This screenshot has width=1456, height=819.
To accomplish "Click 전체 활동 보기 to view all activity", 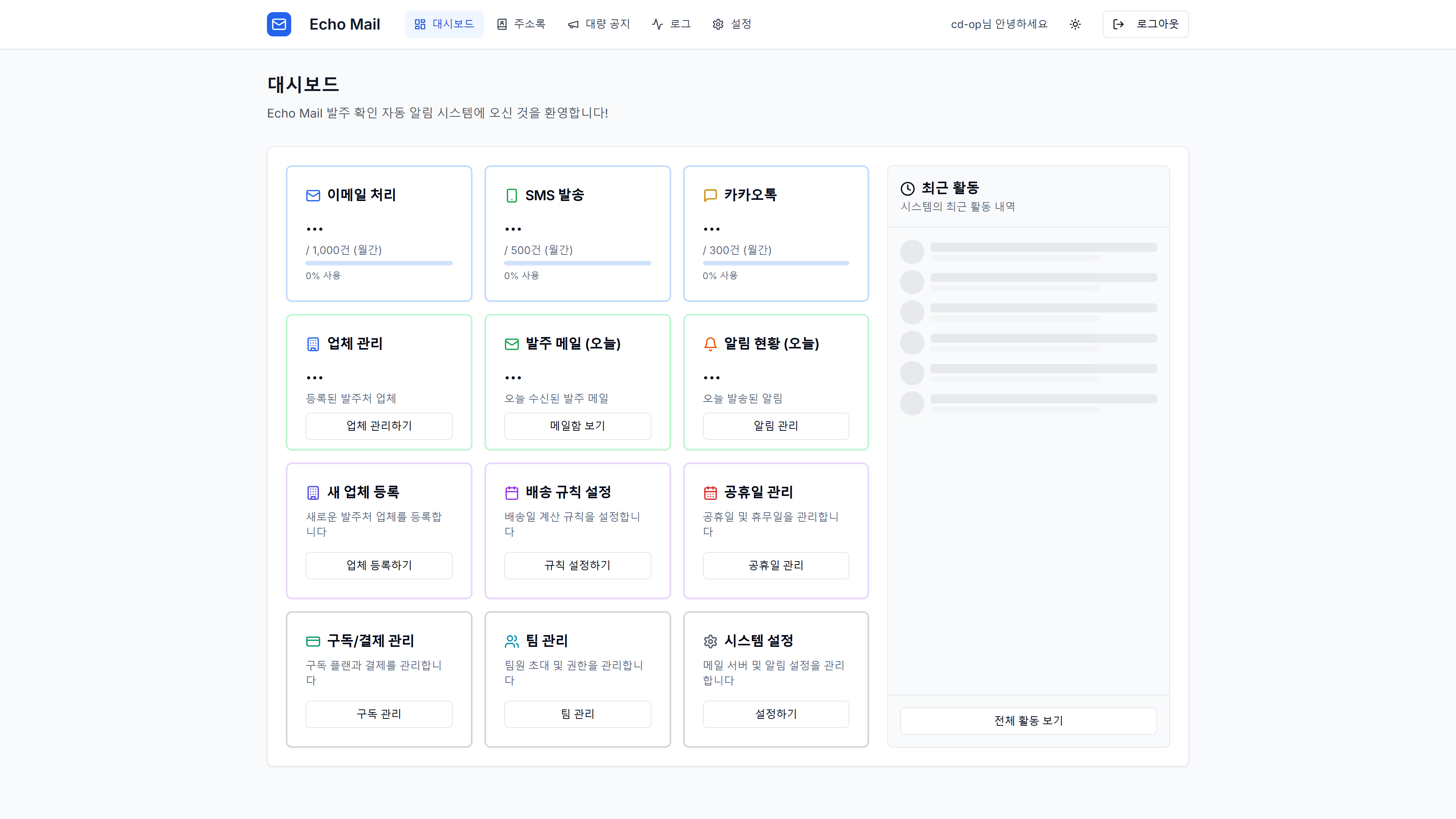I will (x=1028, y=721).
